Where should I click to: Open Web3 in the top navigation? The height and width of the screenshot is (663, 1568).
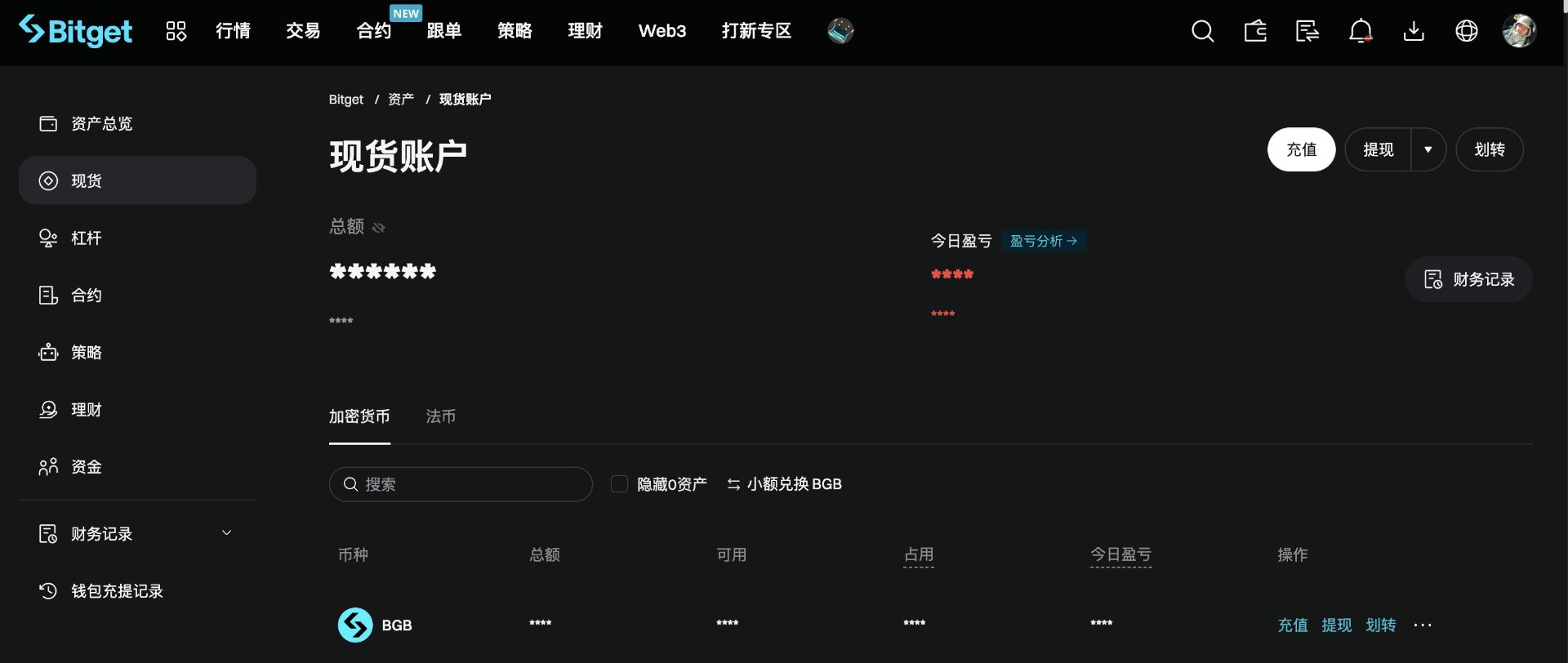(662, 31)
